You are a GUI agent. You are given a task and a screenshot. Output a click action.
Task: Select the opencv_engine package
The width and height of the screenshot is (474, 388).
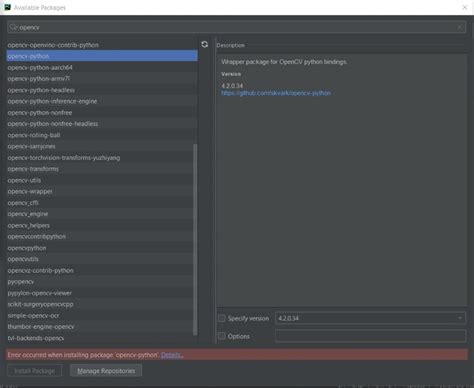pyautogui.click(x=100, y=214)
